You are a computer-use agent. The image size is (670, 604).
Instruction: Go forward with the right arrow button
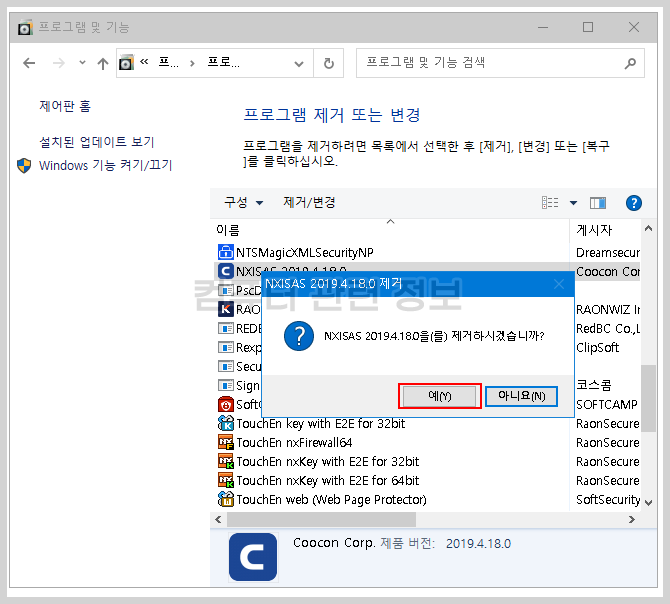pos(59,63)
